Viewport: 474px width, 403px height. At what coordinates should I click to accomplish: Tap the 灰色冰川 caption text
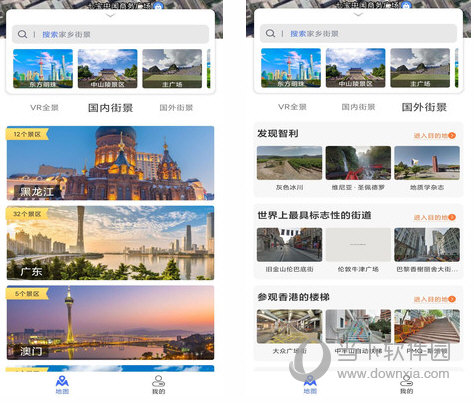(289, 187)
